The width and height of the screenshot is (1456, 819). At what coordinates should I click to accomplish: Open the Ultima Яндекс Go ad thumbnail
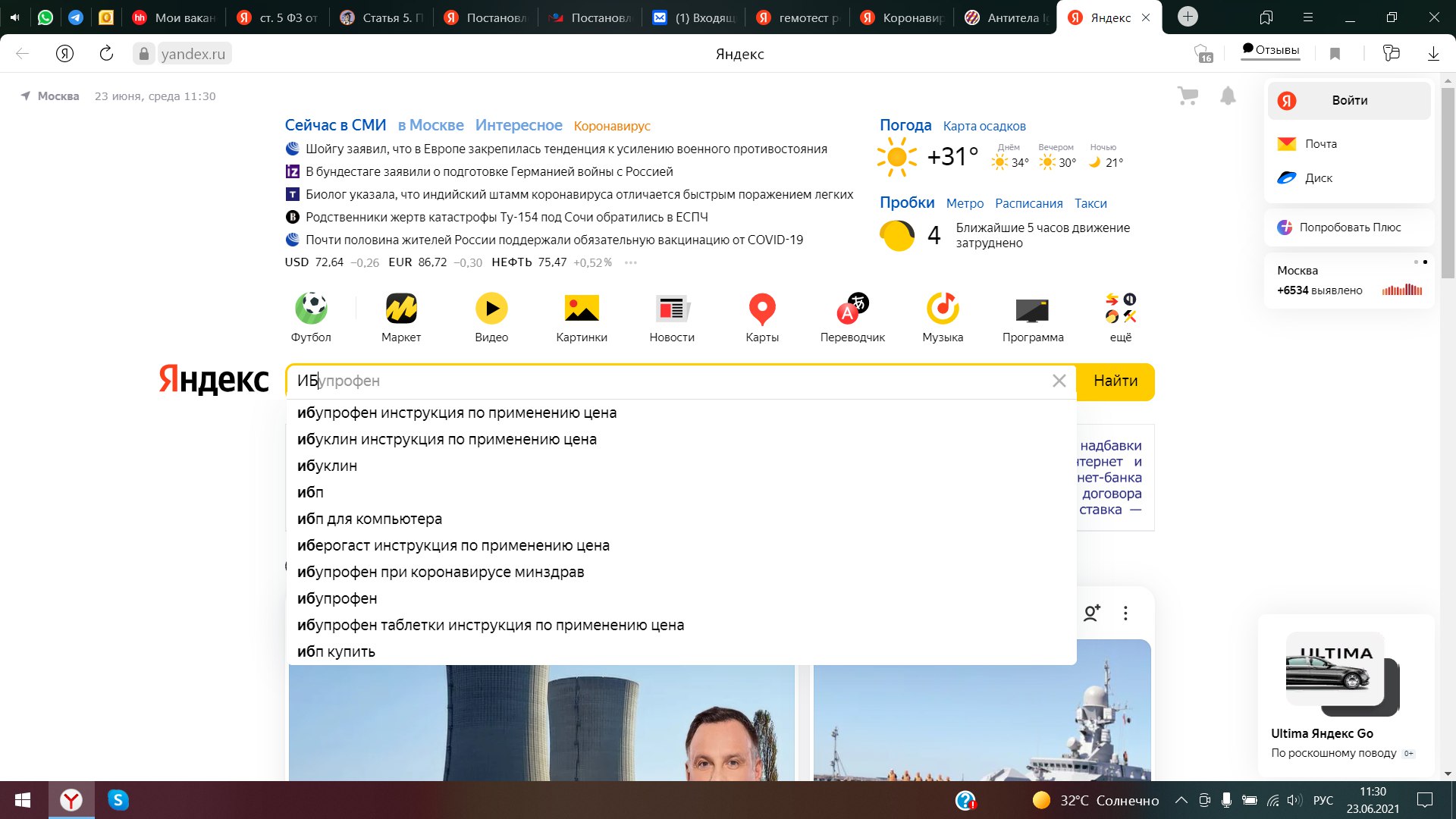(1342, 673)
